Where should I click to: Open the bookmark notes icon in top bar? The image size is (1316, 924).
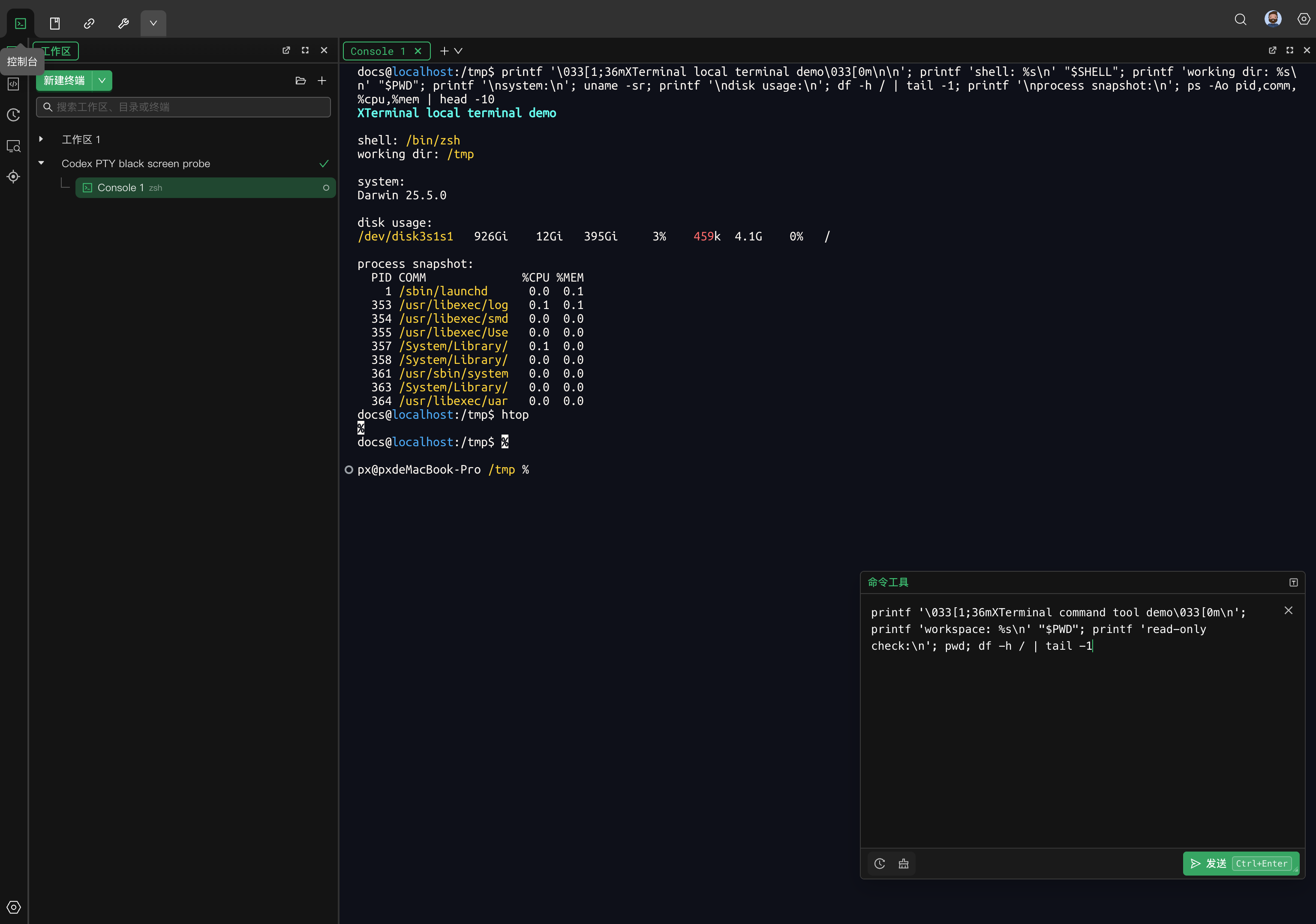pos(55,24)
